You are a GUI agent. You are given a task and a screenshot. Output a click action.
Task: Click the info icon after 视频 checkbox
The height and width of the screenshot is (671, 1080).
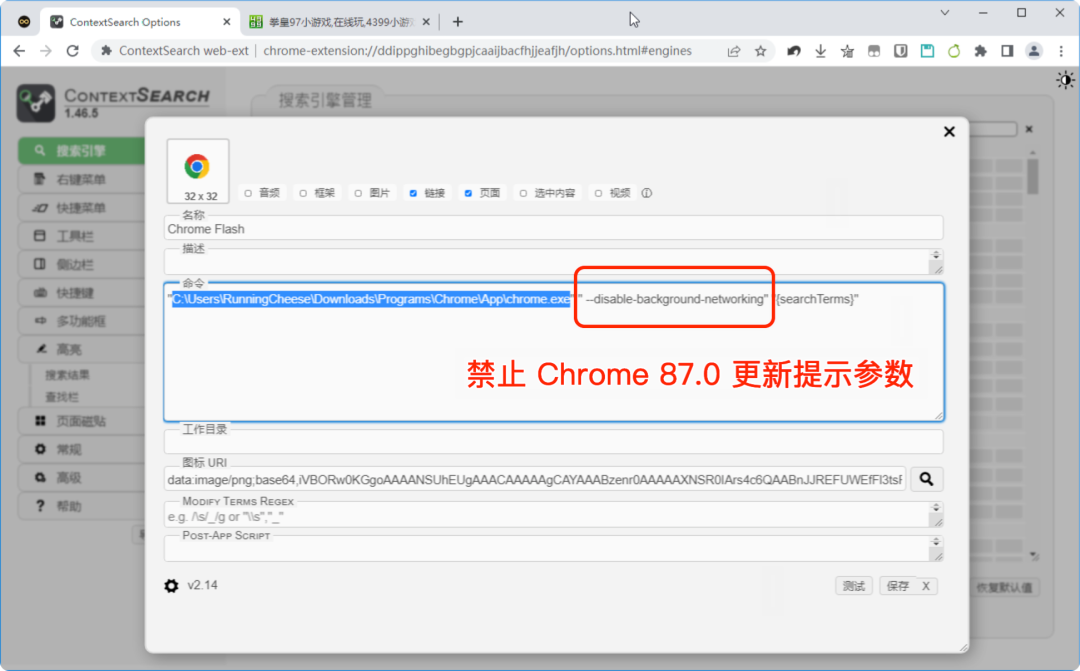coord(647,193)
